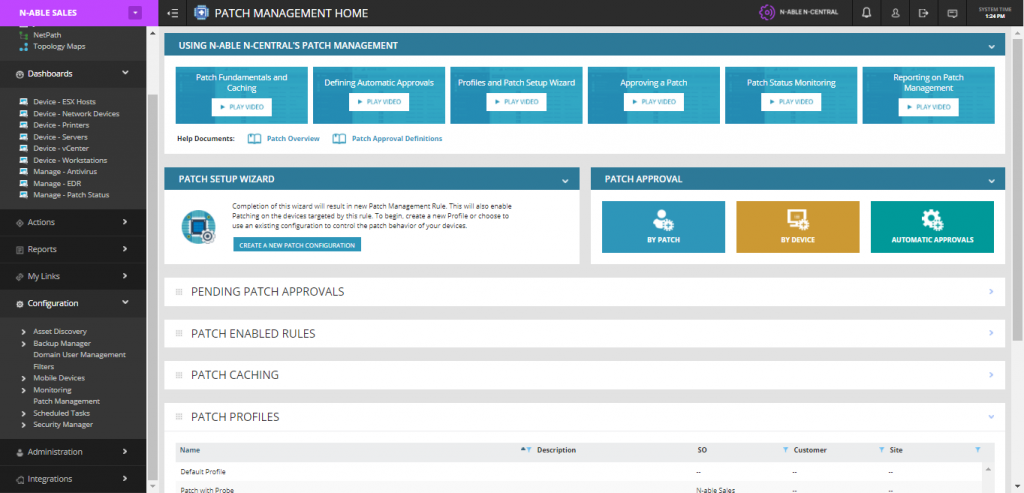Click drag handle icon of Patch Caching
The width and height of the screenshot is (1024, 493).
(x=179, y=375)
